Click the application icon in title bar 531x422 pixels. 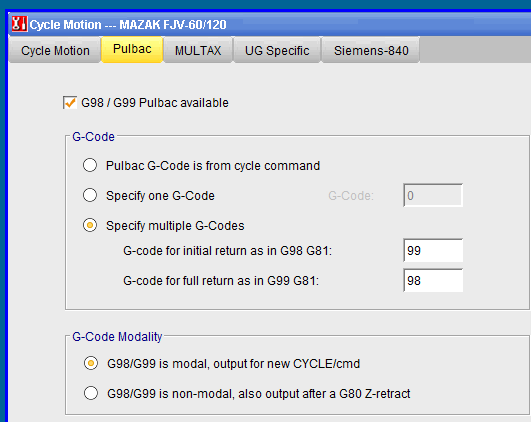point(19,24)
